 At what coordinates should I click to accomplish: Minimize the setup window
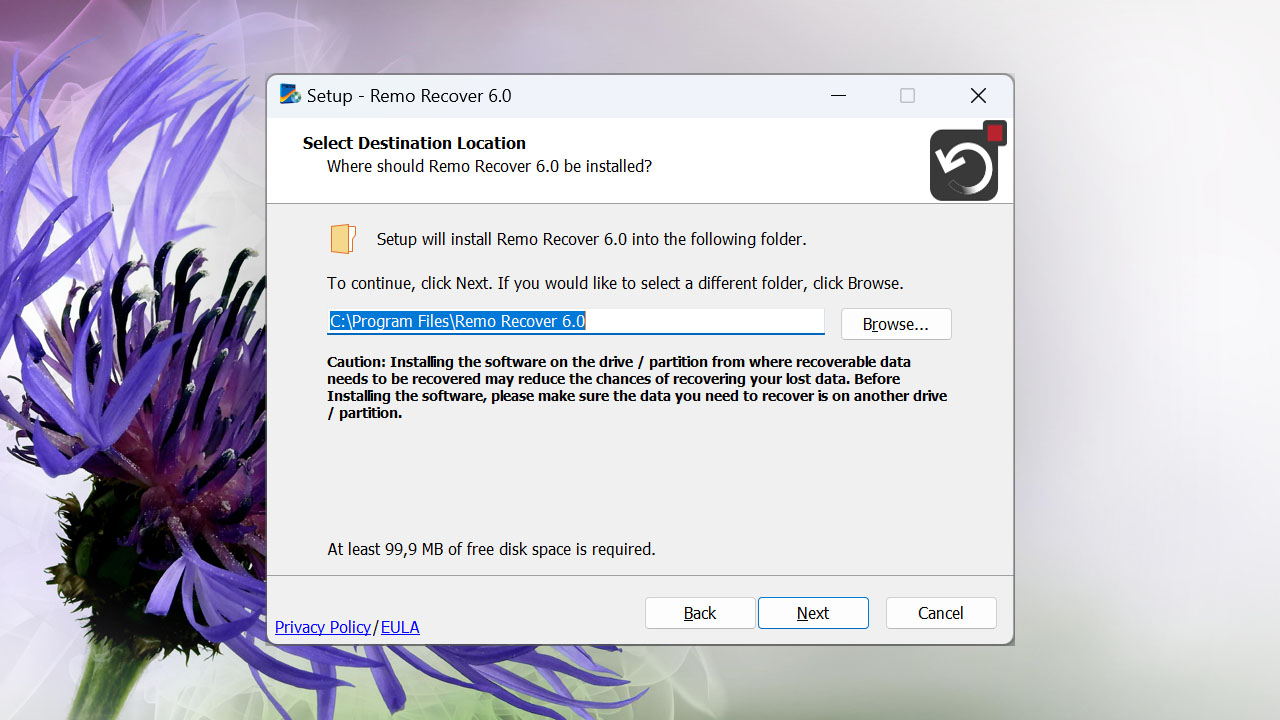pos(838,96)
